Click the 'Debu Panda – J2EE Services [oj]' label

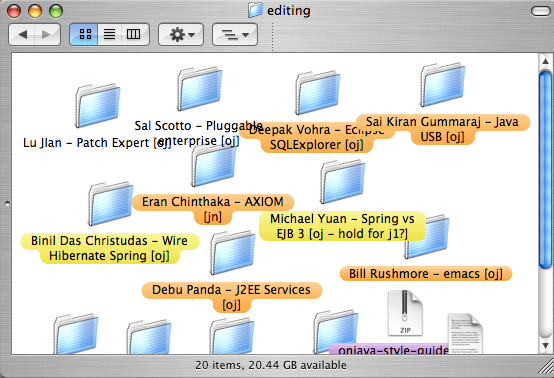click(x=232, y=297)
